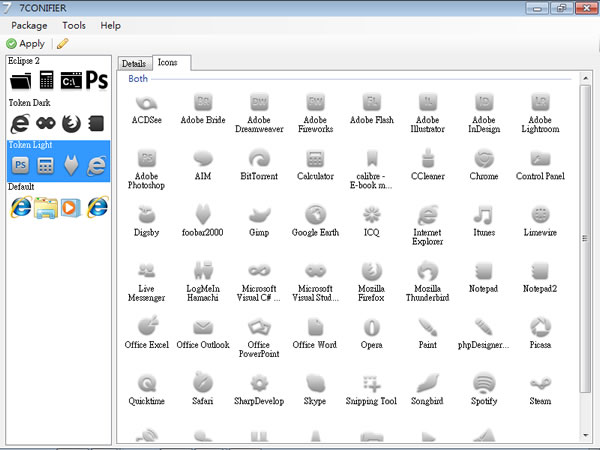Screen dimensions: 600x450
Task: Click the Google Earth icon
Action: coord(315,215)
